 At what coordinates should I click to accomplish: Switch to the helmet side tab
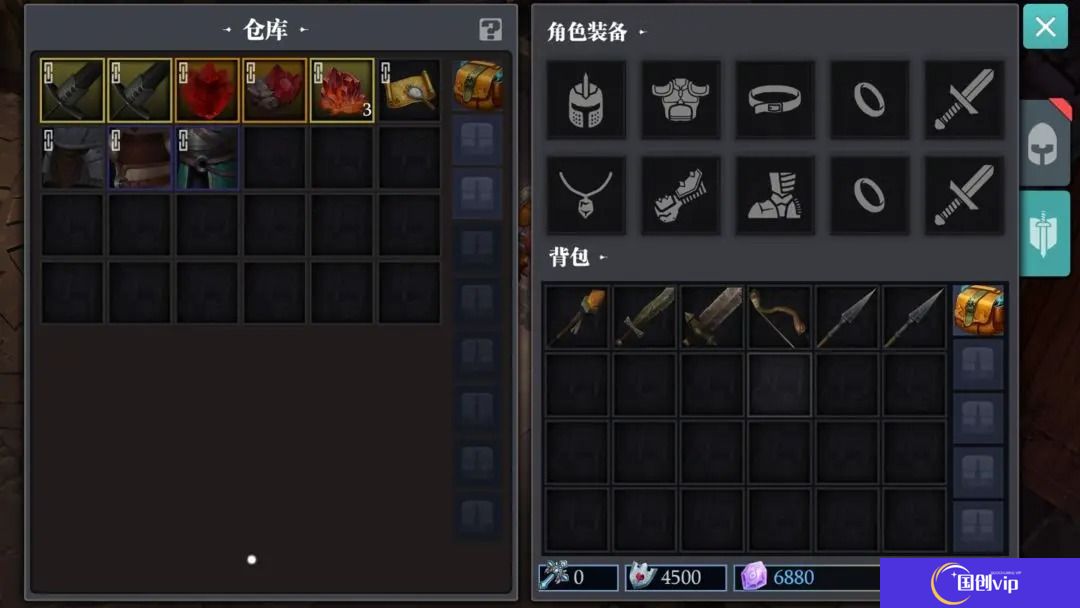tap(1043, 143)
